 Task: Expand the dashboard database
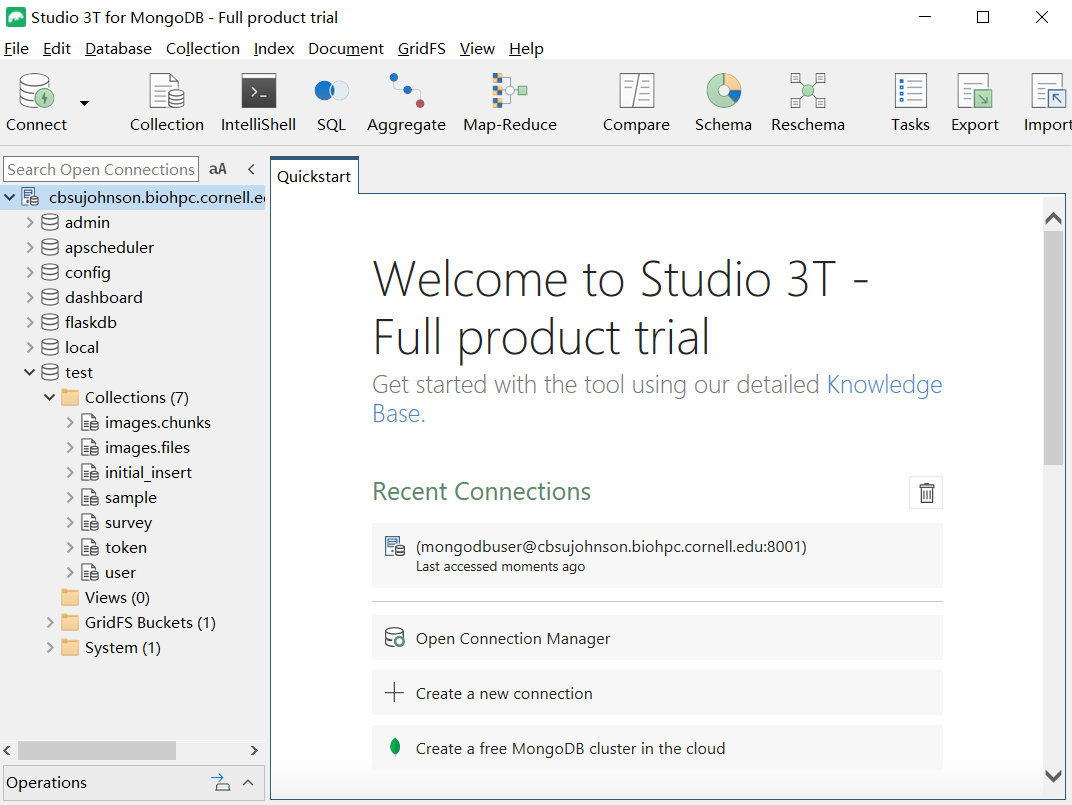tap(29, 298)
